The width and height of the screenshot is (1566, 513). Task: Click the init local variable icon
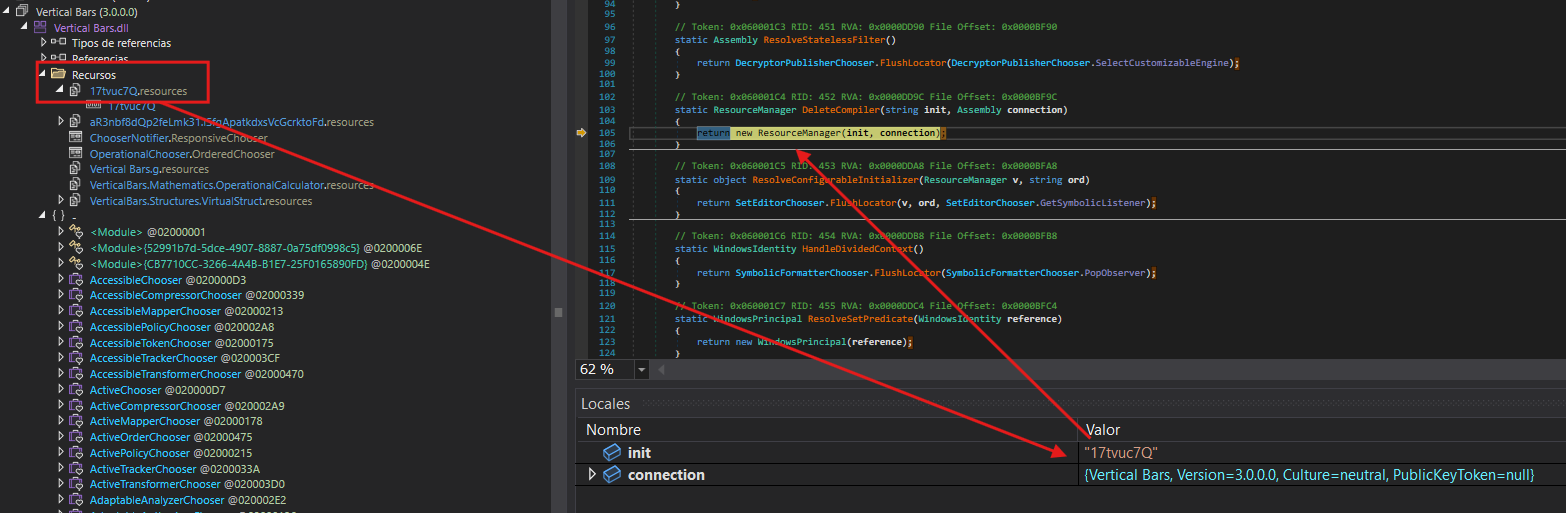pos(612,453)
